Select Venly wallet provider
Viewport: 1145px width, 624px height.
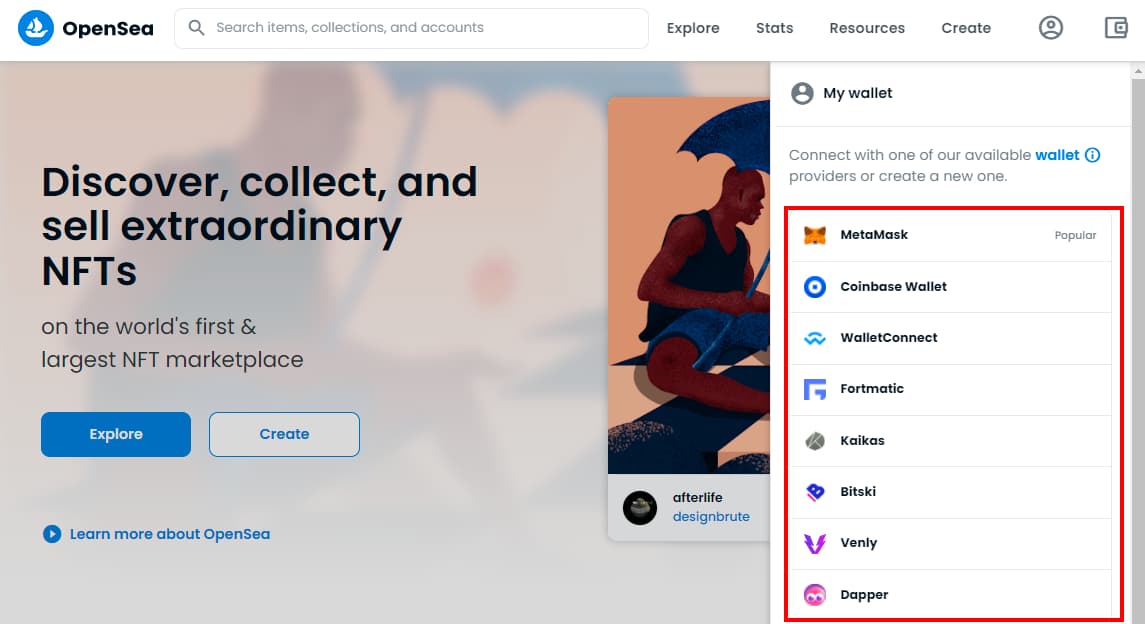click(951, 543)
